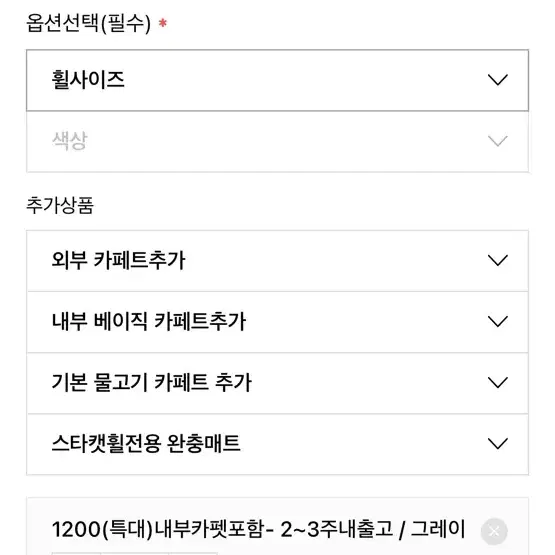
Task: Click the chevron on 기본 물고기 카페트 row
Action: 497,382
